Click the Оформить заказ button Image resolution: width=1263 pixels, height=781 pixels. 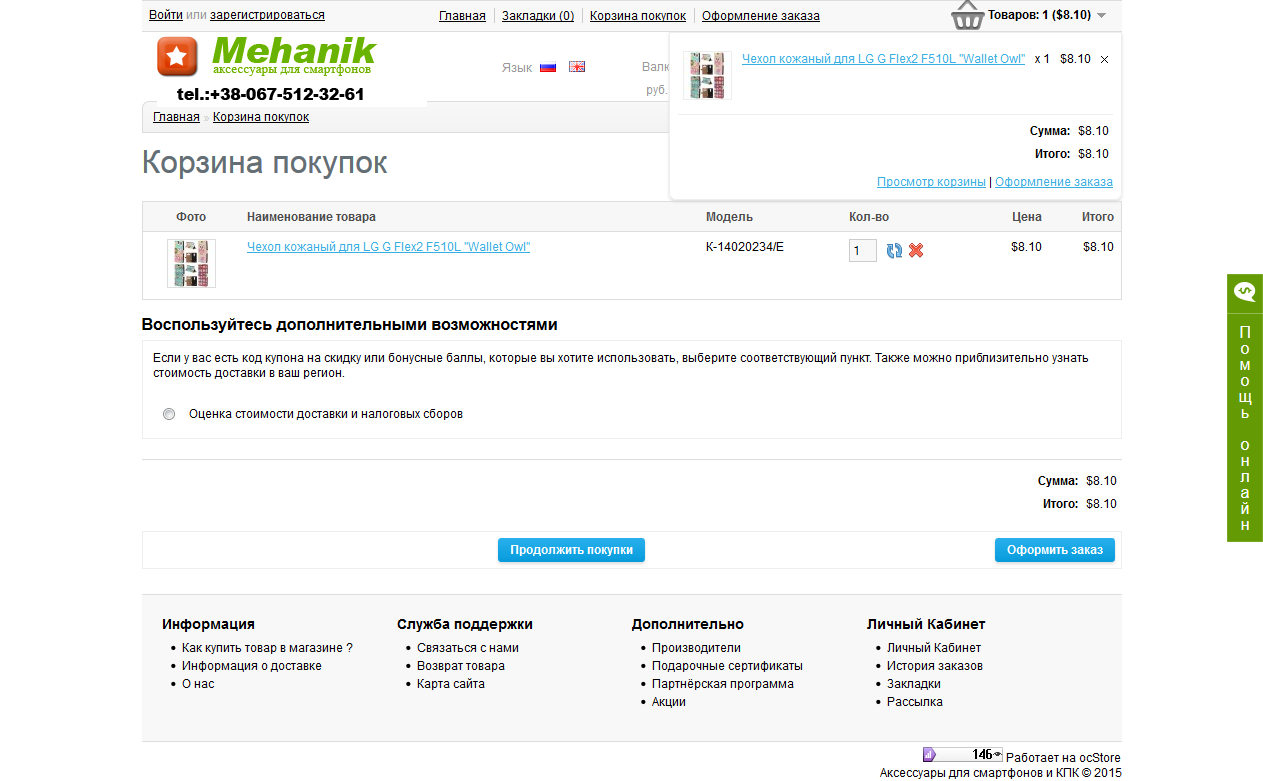pyautogui.click(x=1054, y=550)
